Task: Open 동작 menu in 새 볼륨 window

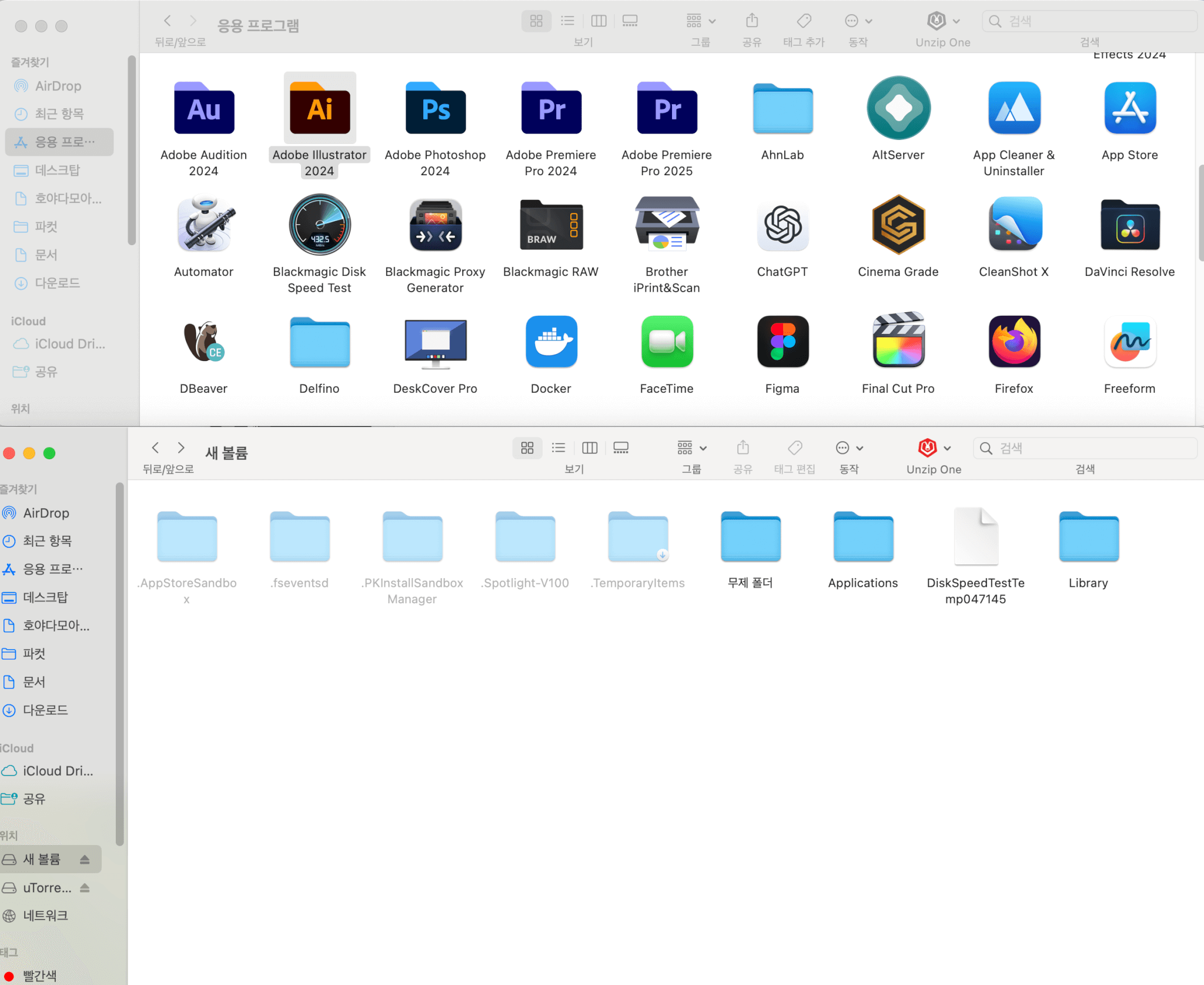Action: [x=850, y=448]
